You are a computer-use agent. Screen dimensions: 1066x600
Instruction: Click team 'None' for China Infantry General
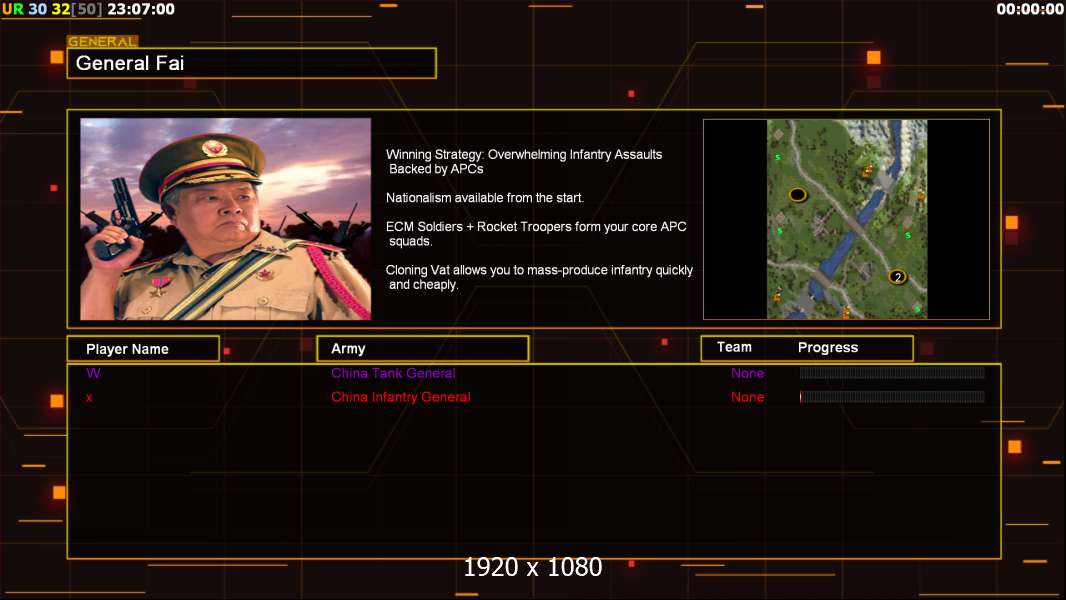[747, 397]
